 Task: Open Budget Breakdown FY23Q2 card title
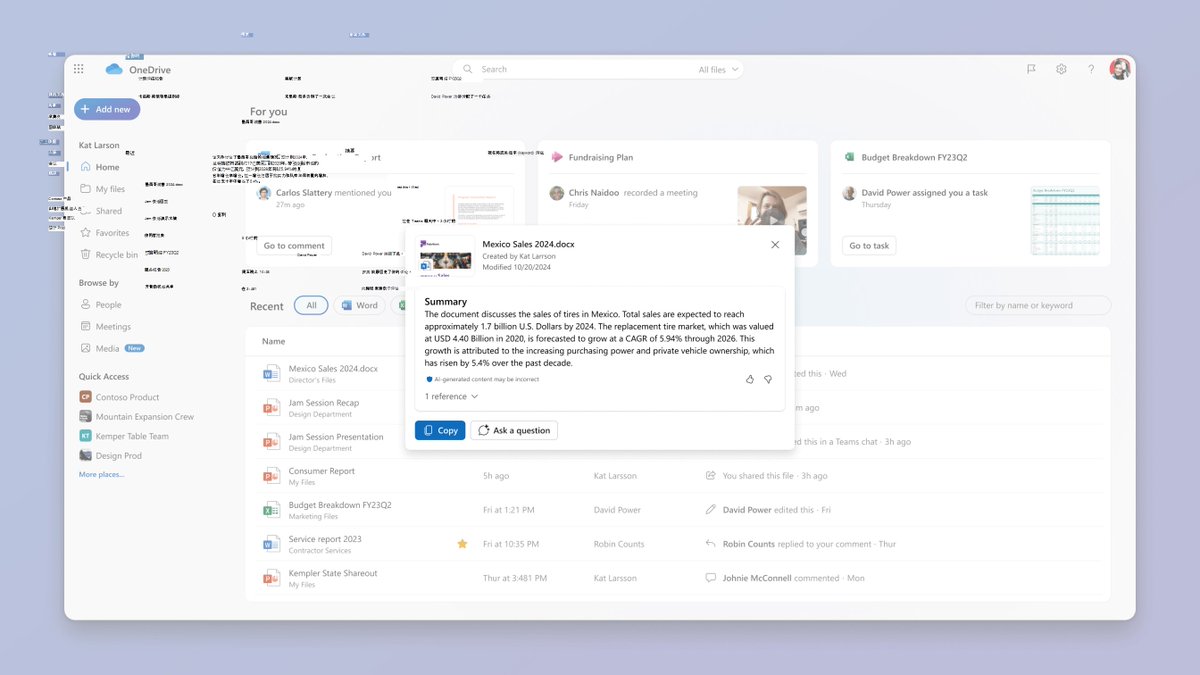(914, 158)
